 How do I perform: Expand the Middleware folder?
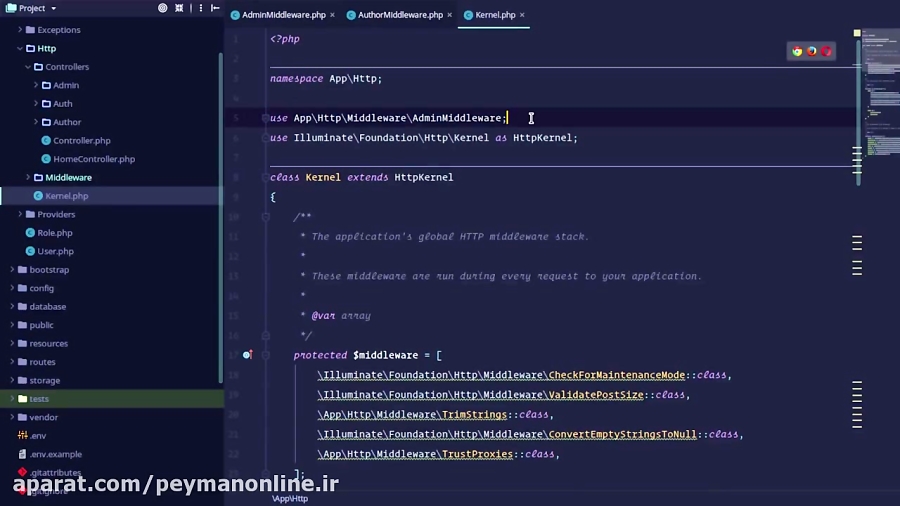[x=28, y=177]
